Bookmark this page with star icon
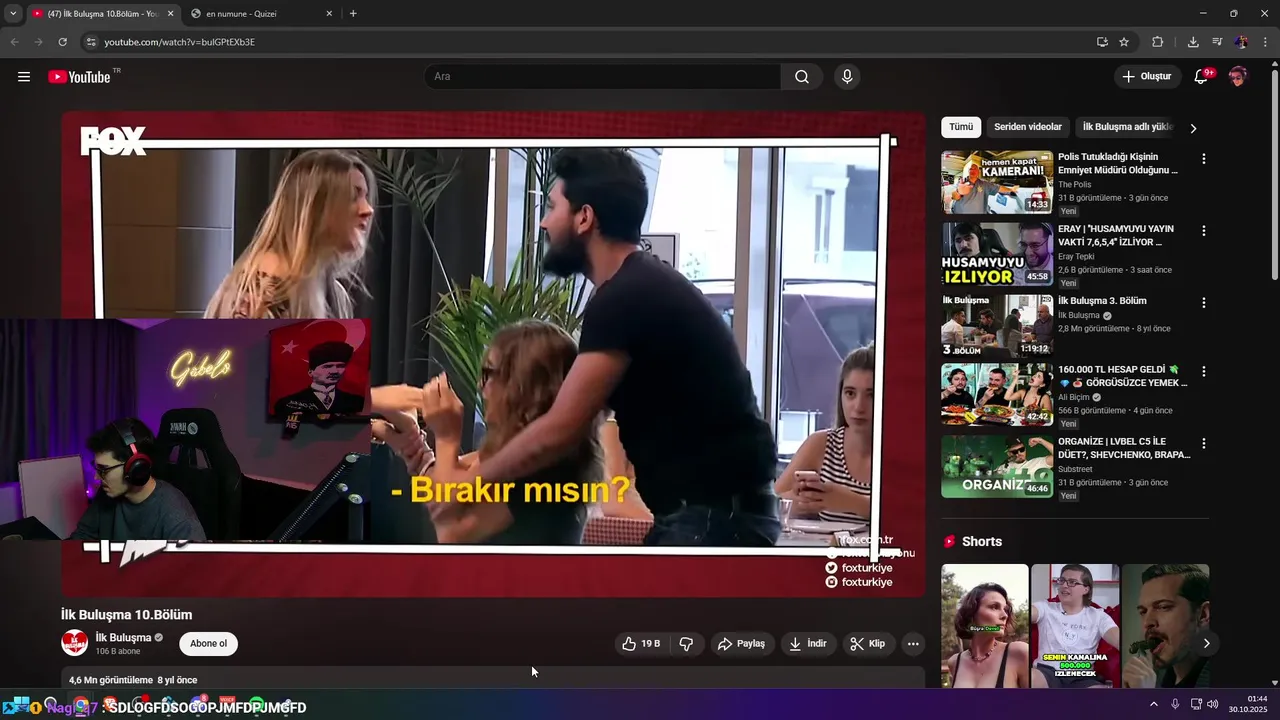Viewport: 1280px width, 720px height. [x=1124, y=42]
